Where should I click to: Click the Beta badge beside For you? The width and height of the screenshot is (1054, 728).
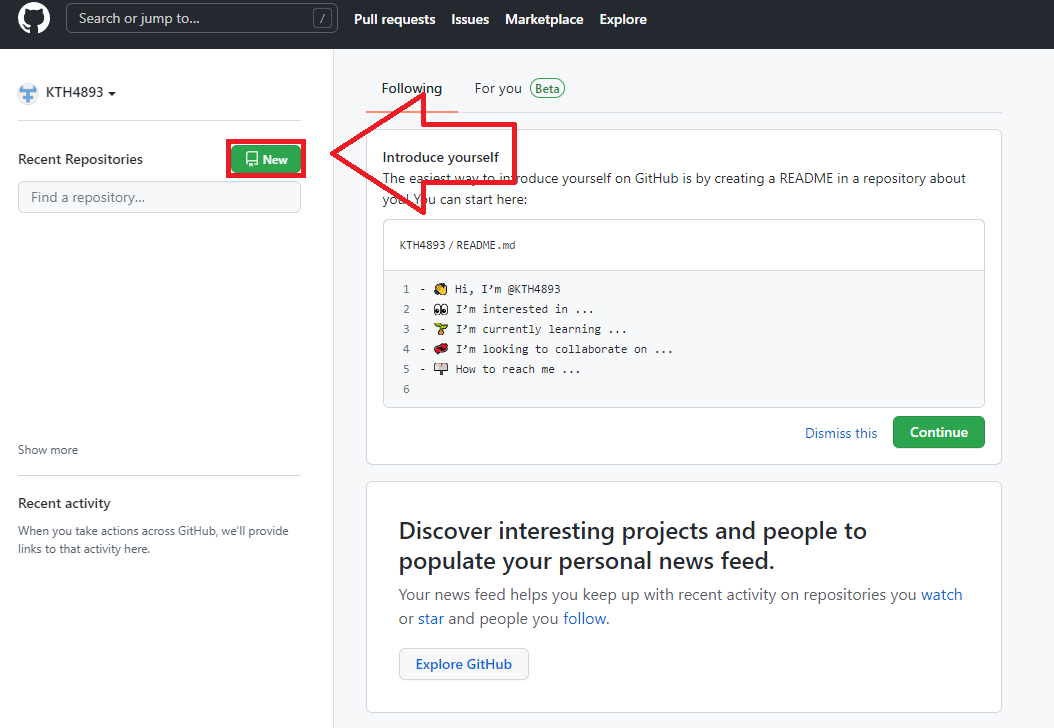[x=547, y=89]
